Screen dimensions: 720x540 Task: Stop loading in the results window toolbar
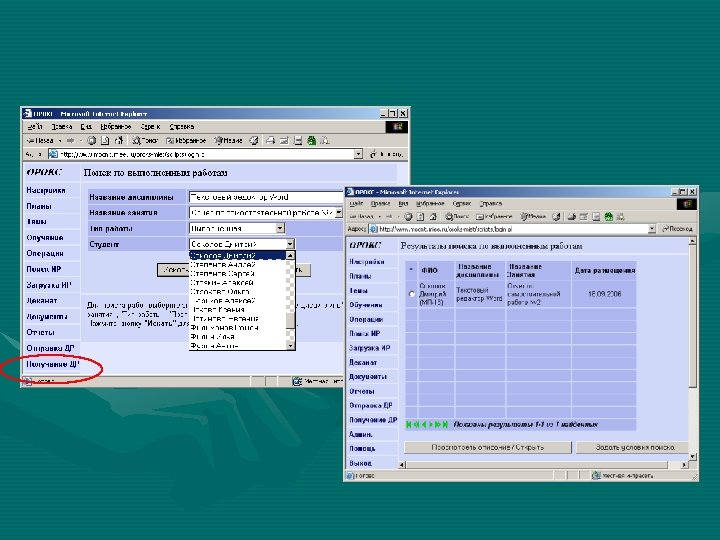coord(408,216)
